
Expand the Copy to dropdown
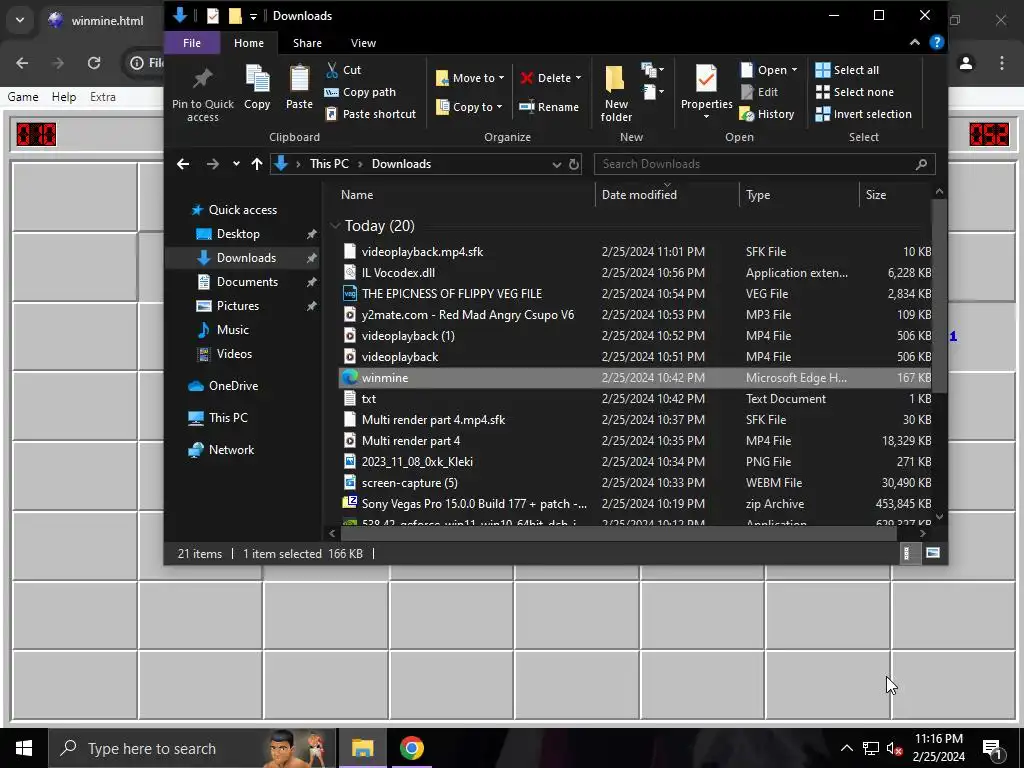tap(500, 107)
